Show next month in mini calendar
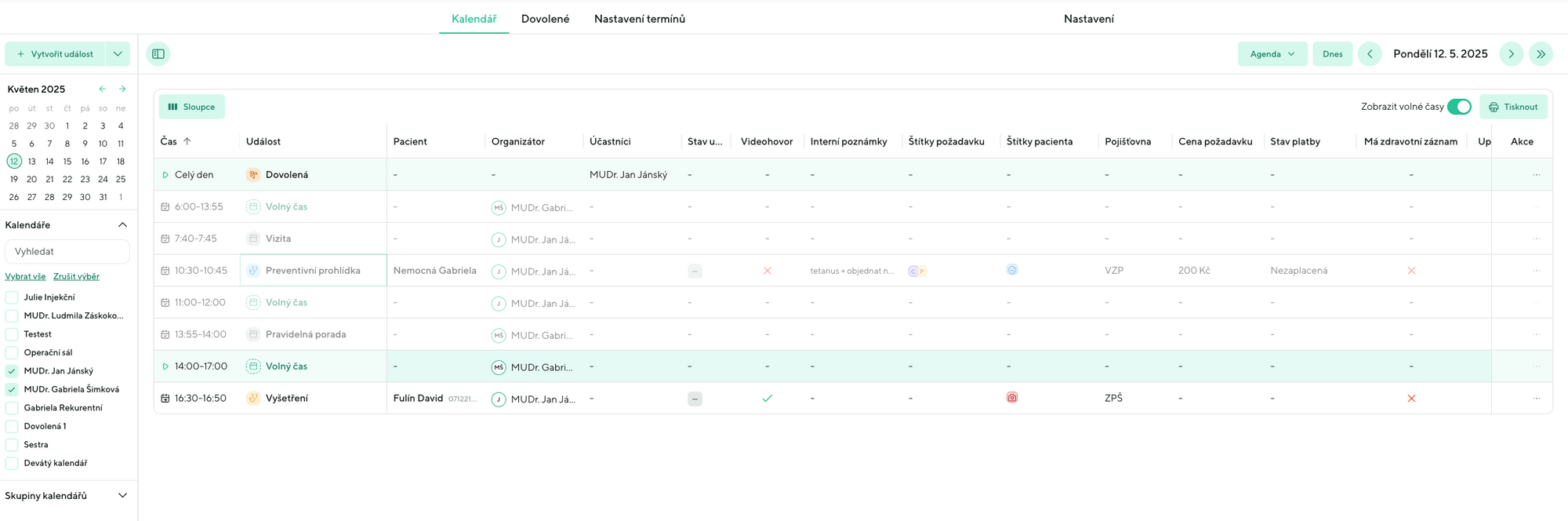Viewport: 1568px width, 521px height. tap(122, 89)
